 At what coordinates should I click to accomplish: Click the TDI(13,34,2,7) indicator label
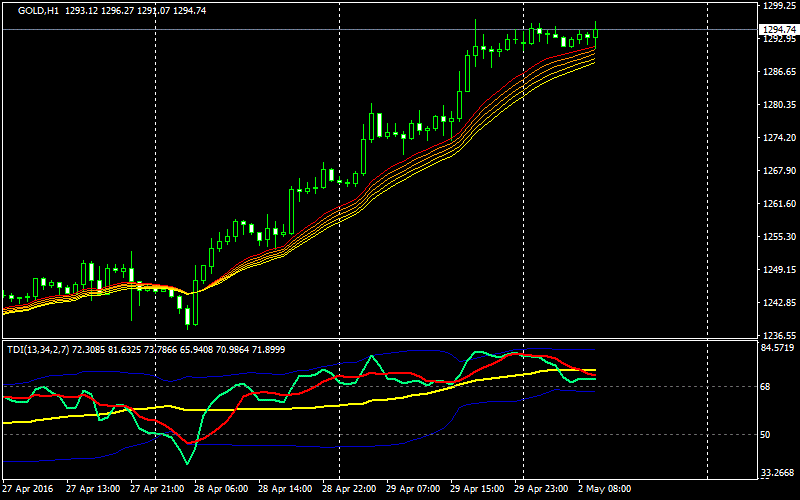click(x=39, y=349)
